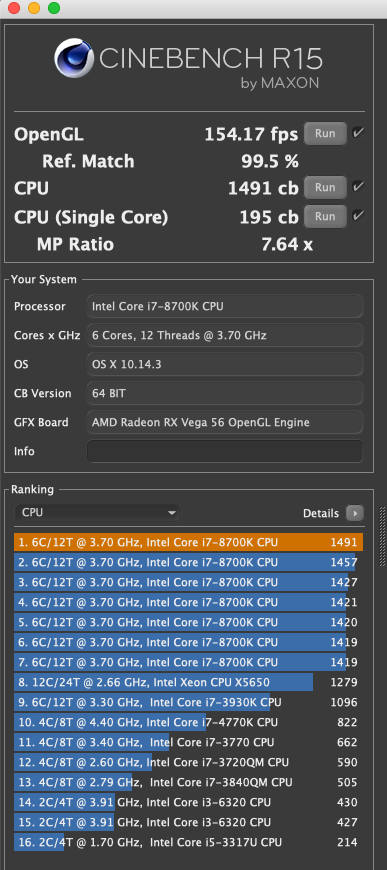Click the Processor field

click(225, 306)
